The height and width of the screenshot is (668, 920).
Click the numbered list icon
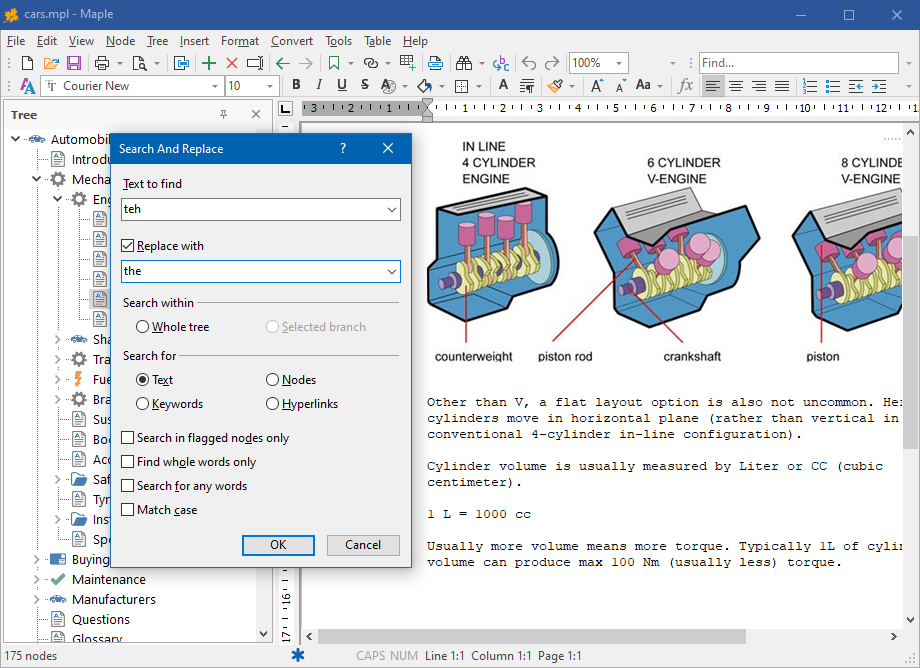[810, 86]
